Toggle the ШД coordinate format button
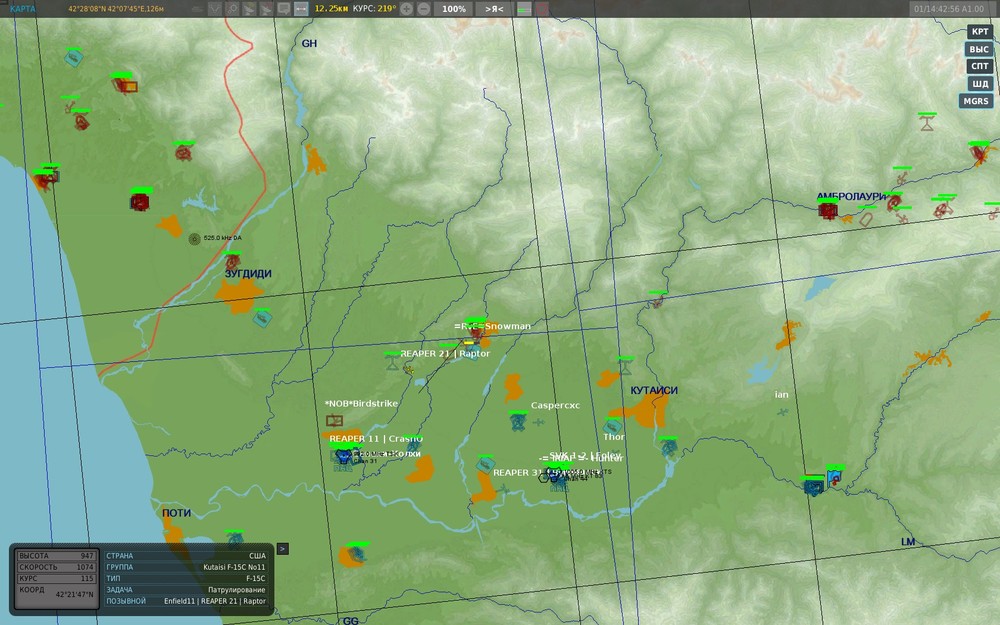 [980, 84]
